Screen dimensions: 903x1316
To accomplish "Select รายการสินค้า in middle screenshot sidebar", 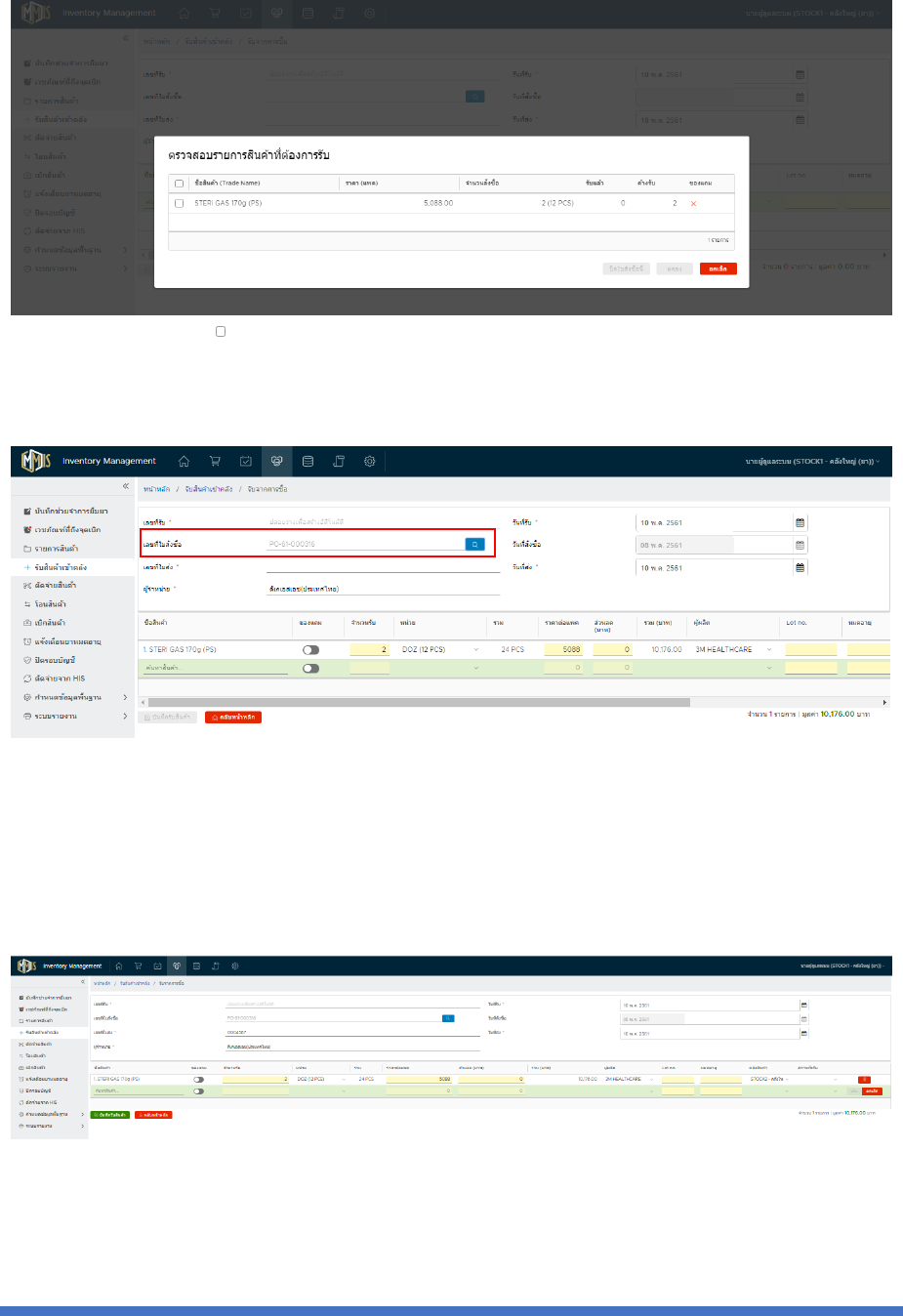I will [57, 549].
